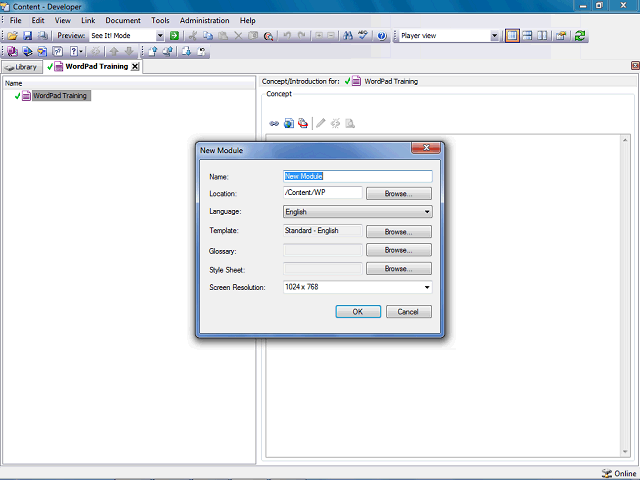Expand the question mark link dropdown arrow
This screenshot has width=640, height=480.
[81, 51]
